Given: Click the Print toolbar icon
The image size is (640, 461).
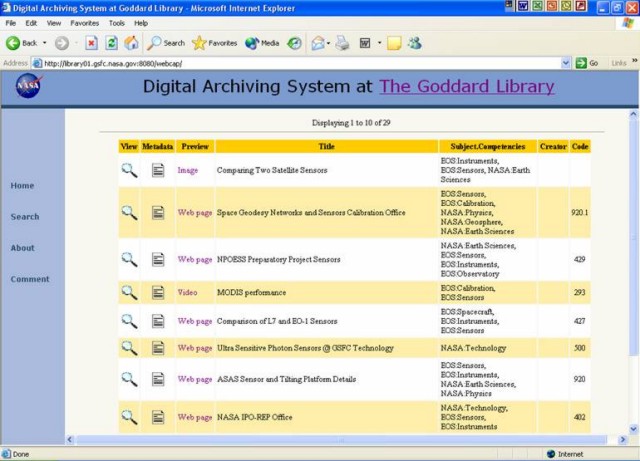Looking at the screenshot, I should [342, 43].
